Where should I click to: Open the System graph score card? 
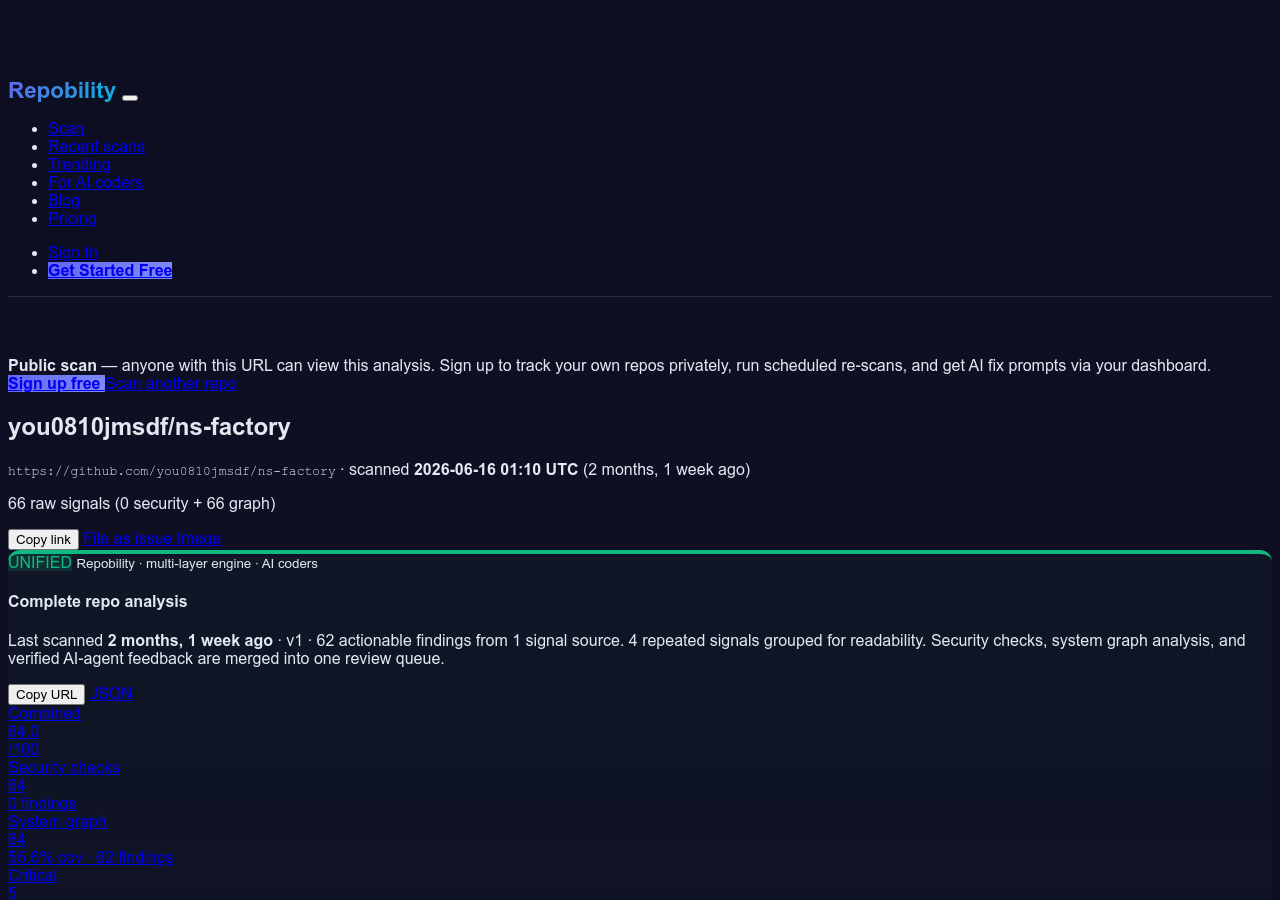tap(90, 839)
